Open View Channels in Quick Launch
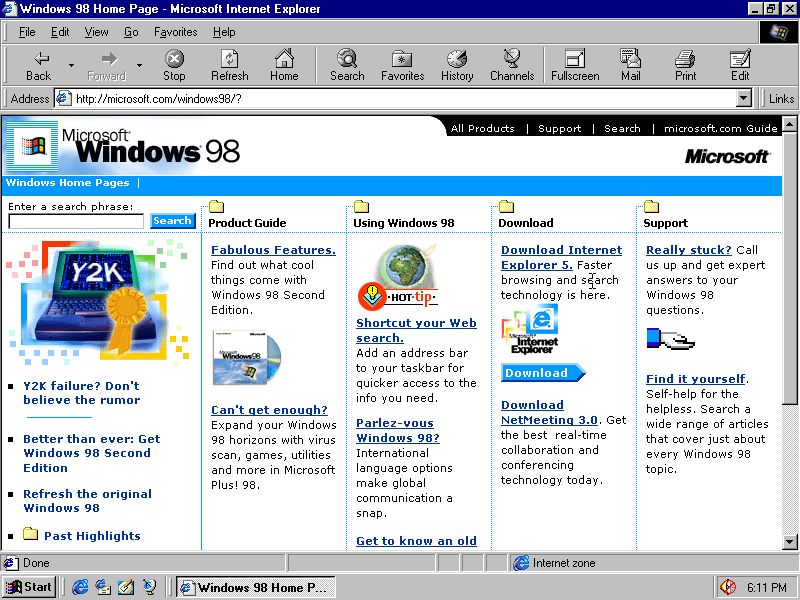Image resolution: width=800 pixels, height=600 pixels. pos(149,587)
